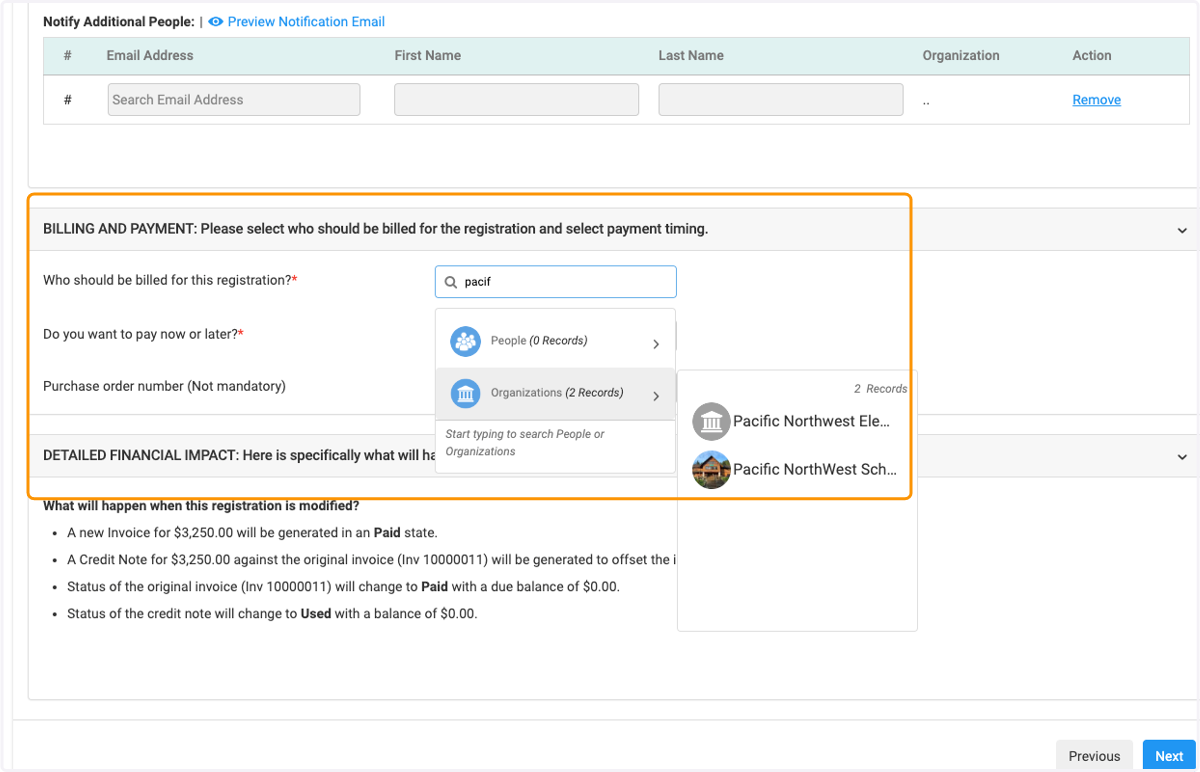Click the Last Name input field
Screen dimensions: 1200x772
coord(780,100)
